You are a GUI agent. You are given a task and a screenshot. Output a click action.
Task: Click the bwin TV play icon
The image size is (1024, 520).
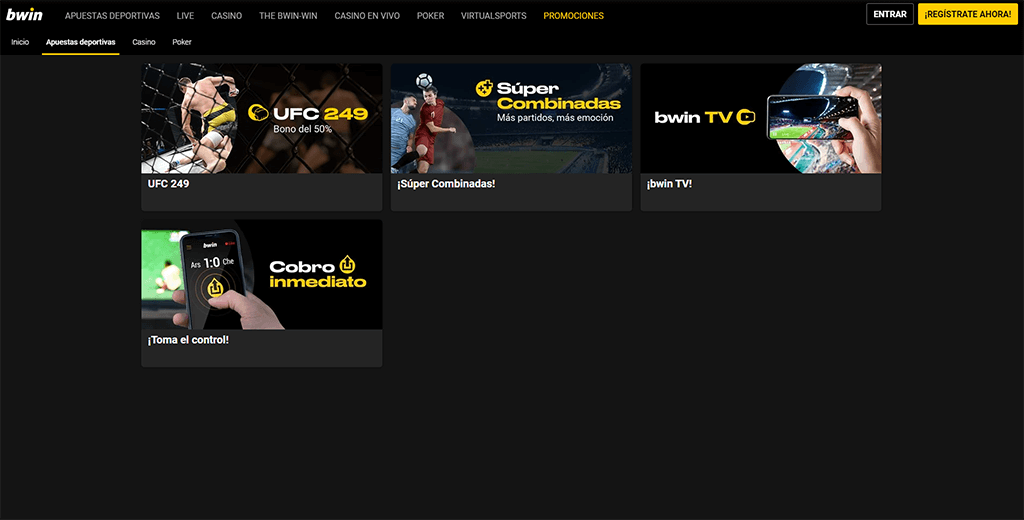tap(746, 117)
